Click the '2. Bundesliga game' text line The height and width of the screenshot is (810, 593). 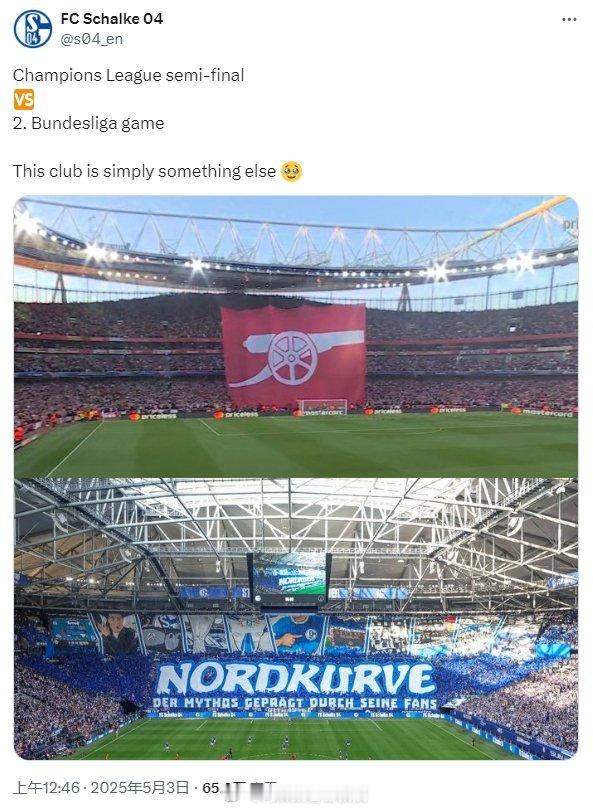click(88, 123)
